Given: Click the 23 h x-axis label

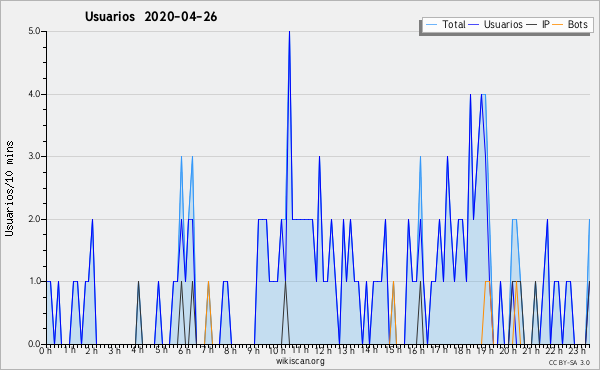Looking at the screenshot, I should click(x=576, y=350).
